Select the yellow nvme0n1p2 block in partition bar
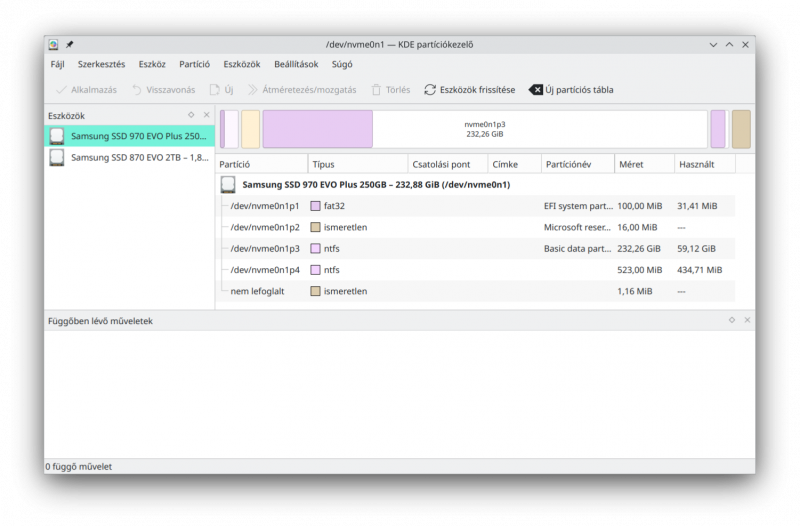 [x=251, y=129]
